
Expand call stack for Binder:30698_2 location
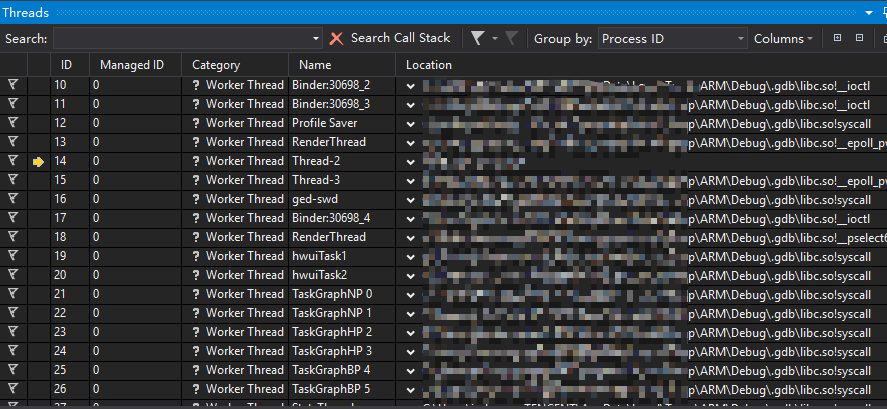[411, 86]
